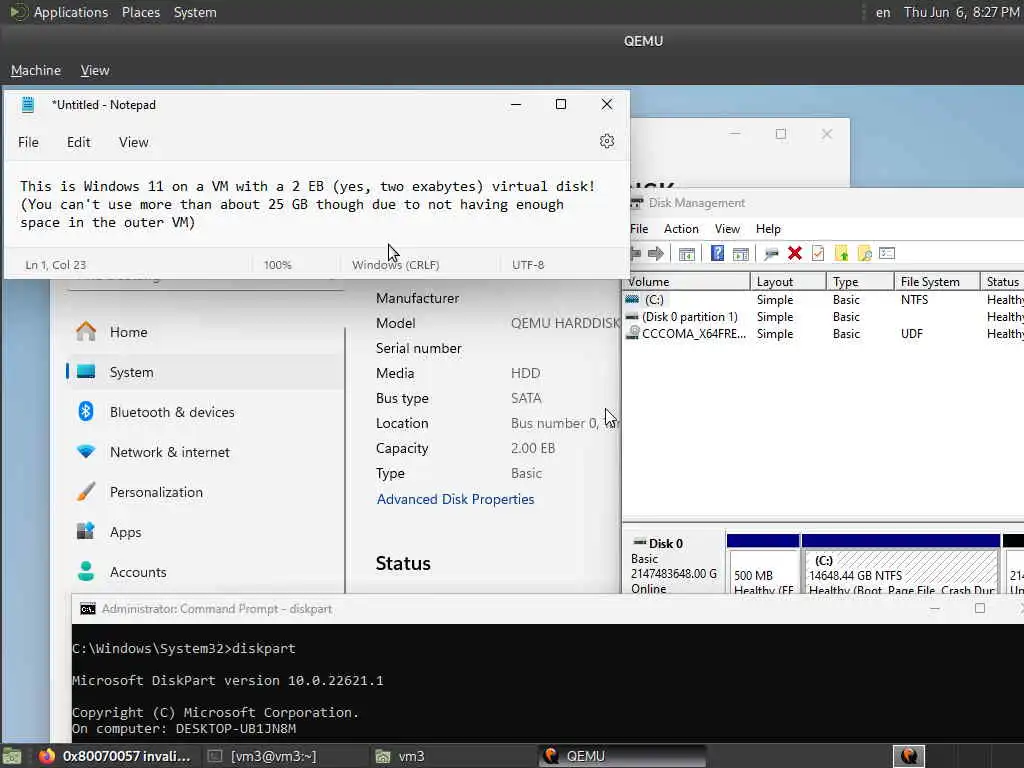The width and height of the screenshot is (1024, 768).
Task: Click the Apps icon in Settings sidebar
Action: pyautogui.click(x=86, y=531)
